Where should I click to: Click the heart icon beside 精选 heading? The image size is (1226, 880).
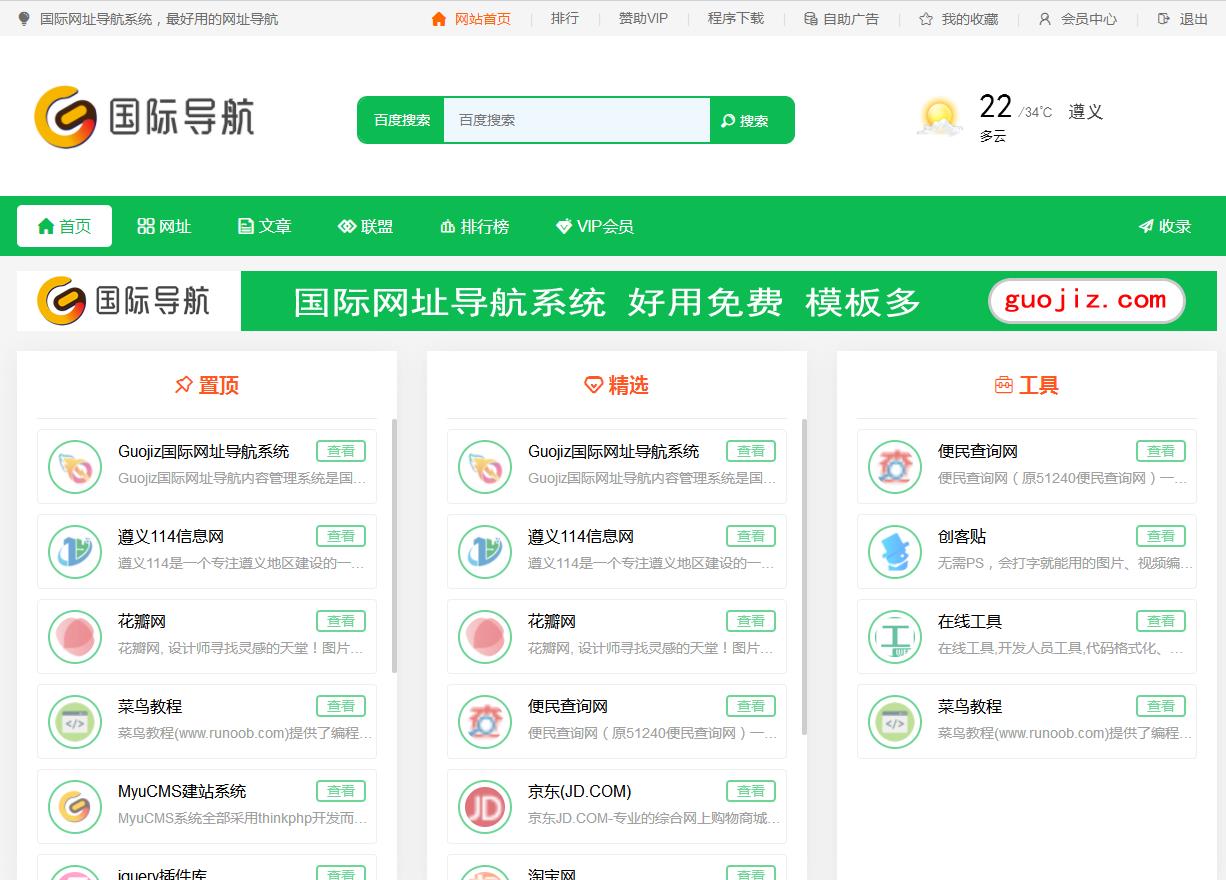click(593, 385)
